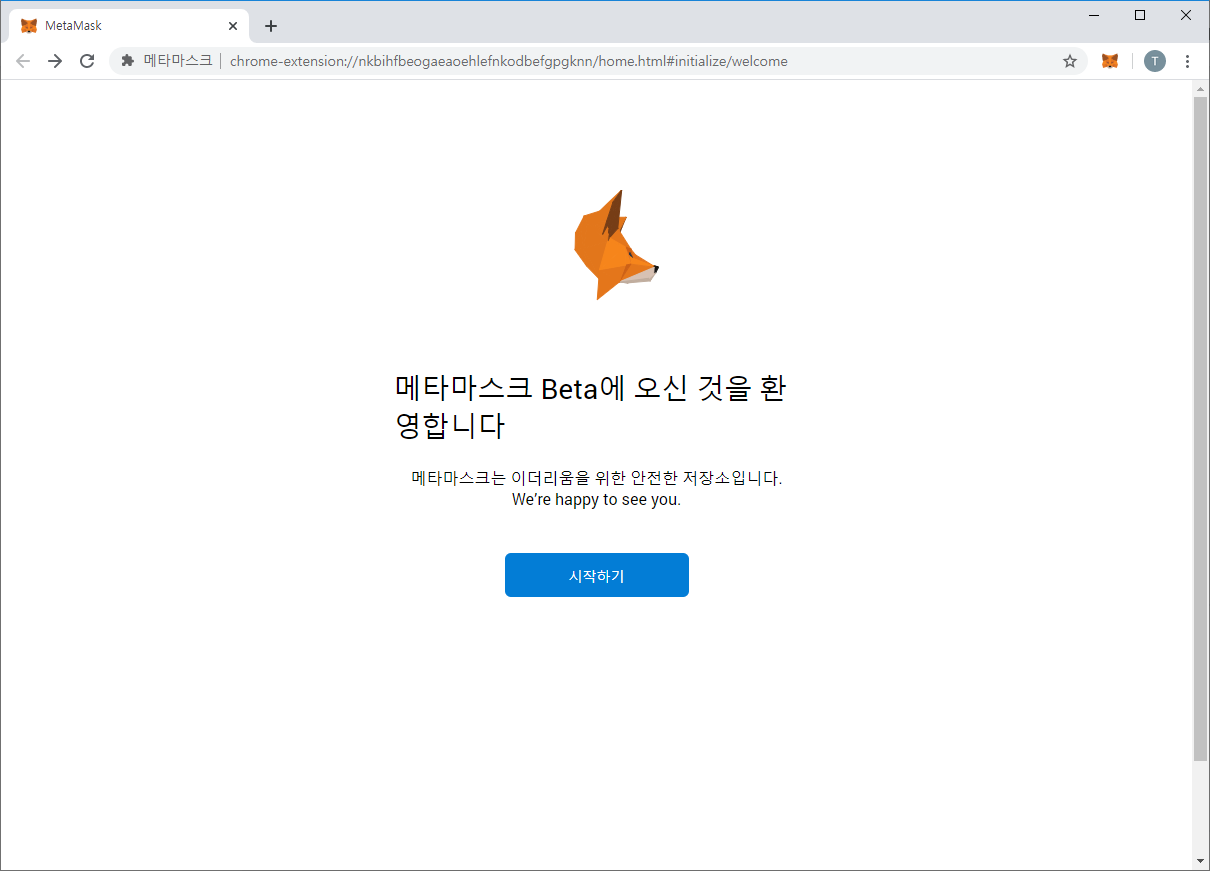Click the scrollbar down arrow
Image resolution: width=1210 pixels, height=871 pixels.
point(1201,861)
